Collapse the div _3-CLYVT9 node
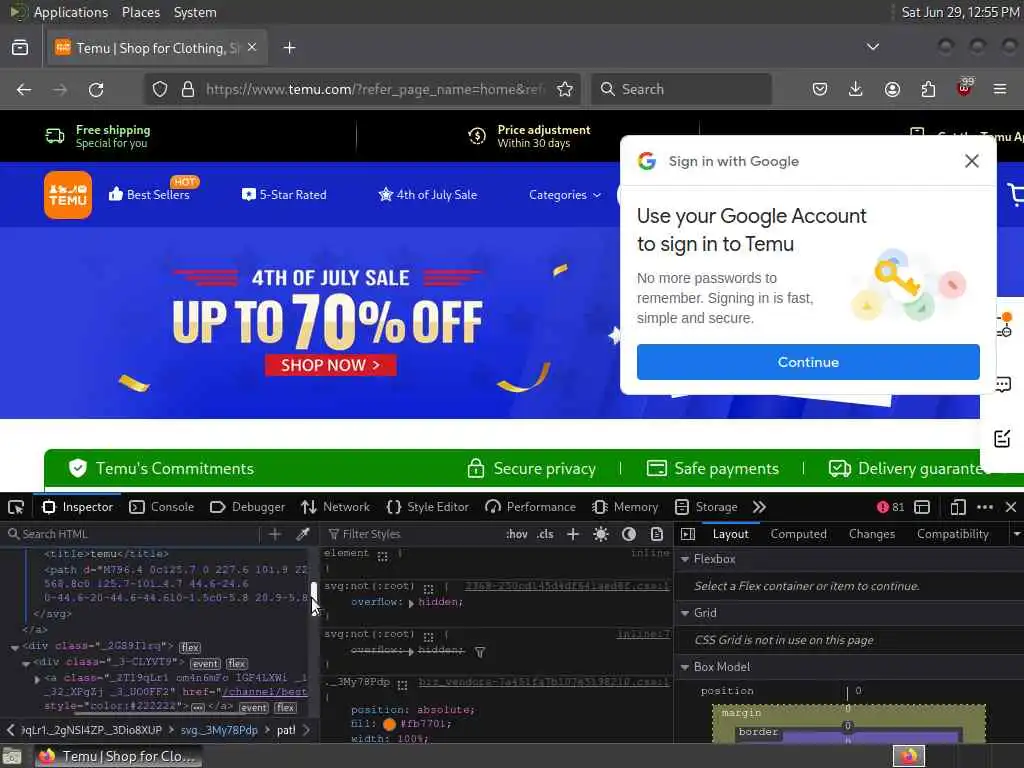This screenshot has height=768, width=1024. click(26, 664)
